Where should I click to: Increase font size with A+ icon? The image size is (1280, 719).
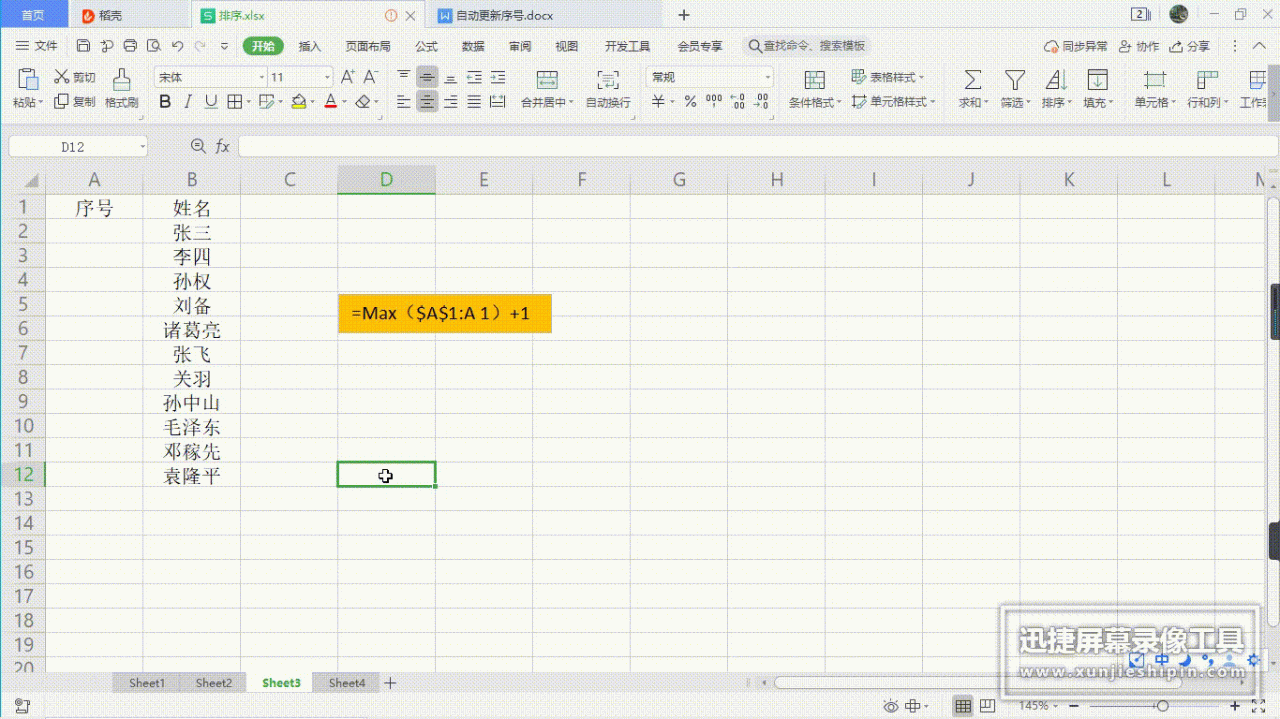click(348, 77)
